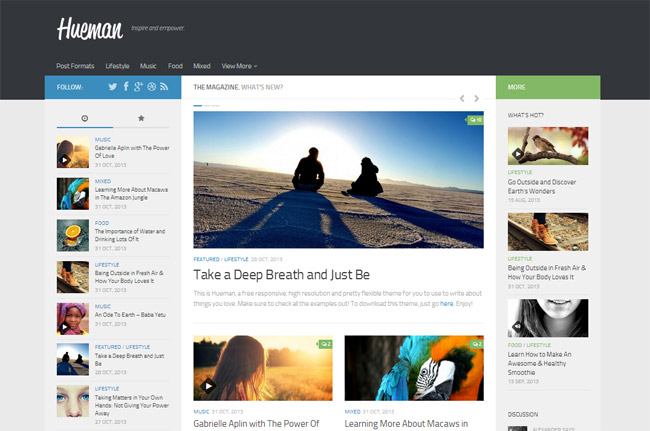Play the bird video in What's Hot
650x431 pixels.
click(517, 154)
